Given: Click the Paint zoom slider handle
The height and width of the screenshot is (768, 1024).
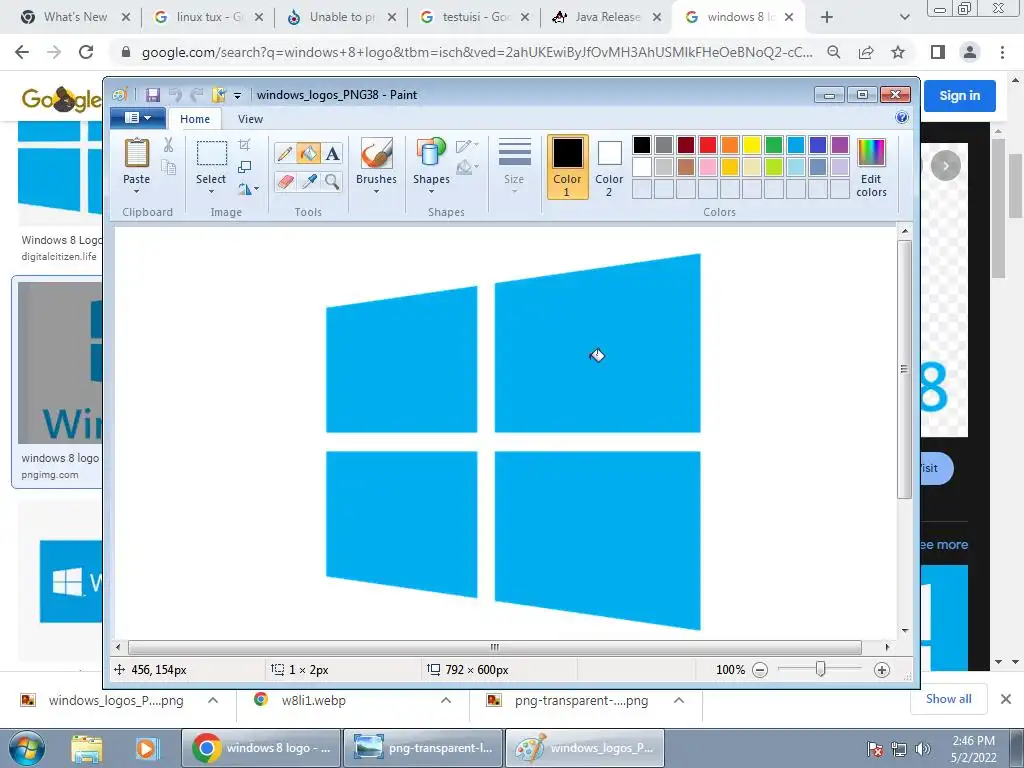Looking at the screenshot, I should tap(821, 669).
